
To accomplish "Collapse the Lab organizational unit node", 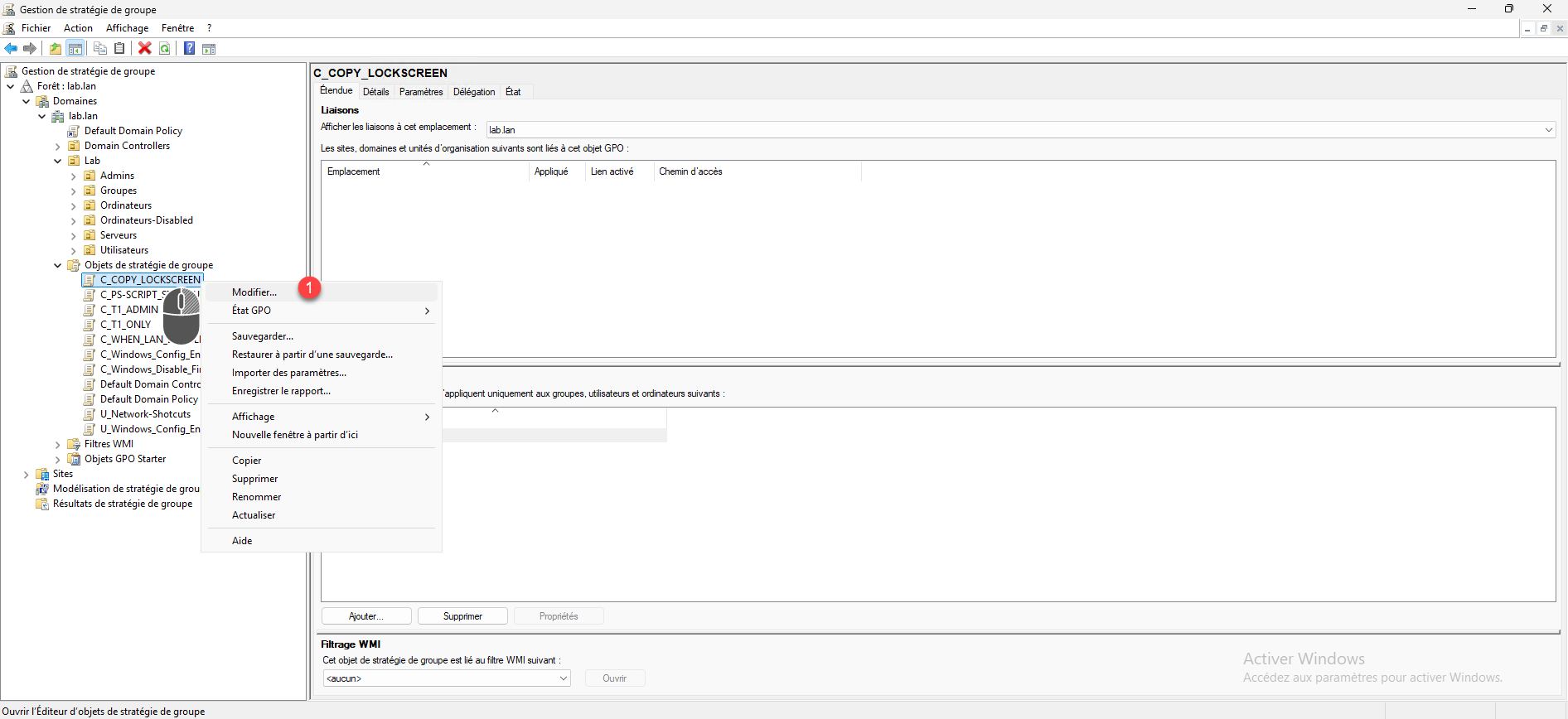I will [x=58, y=162].
